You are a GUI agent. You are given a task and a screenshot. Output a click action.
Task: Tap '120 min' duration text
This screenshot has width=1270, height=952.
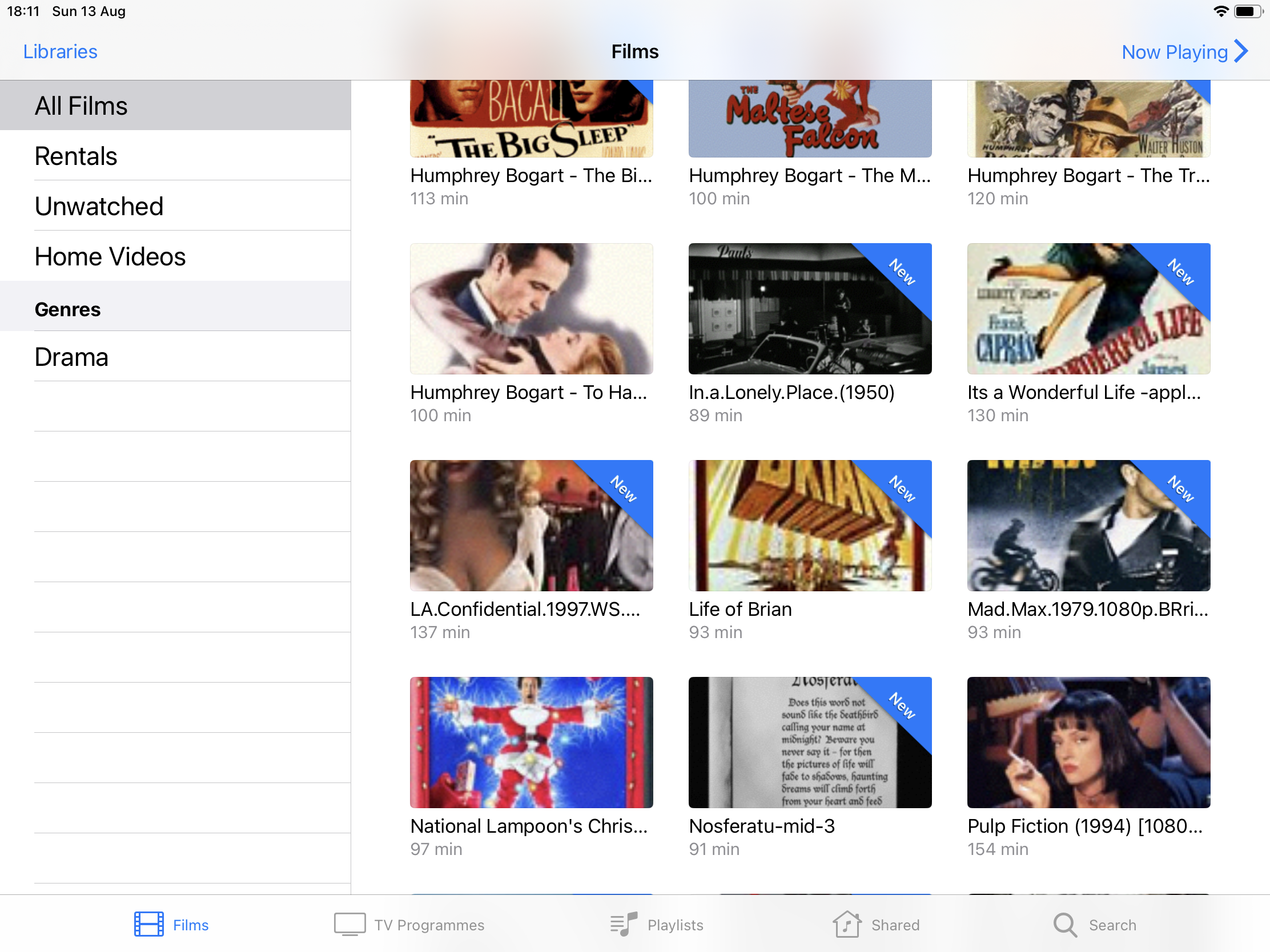[x=998, y=199]
